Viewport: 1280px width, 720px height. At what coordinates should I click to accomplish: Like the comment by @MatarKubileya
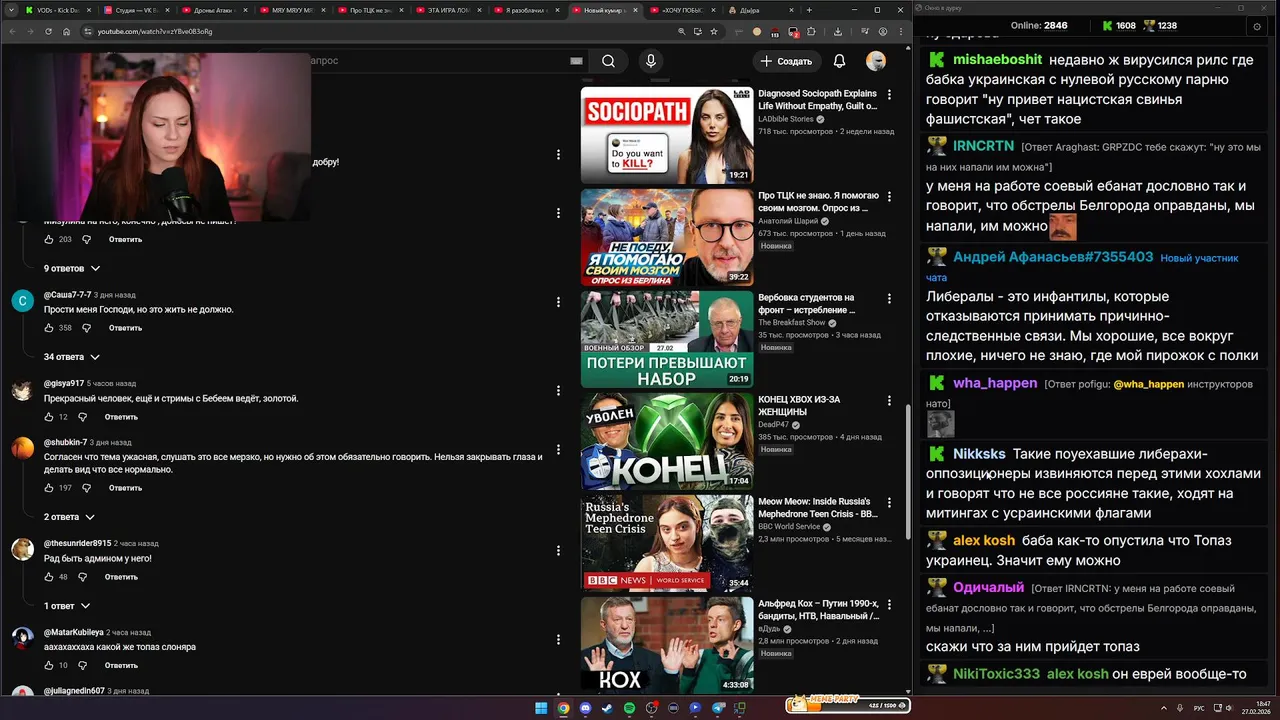click(x=49, y=665)
